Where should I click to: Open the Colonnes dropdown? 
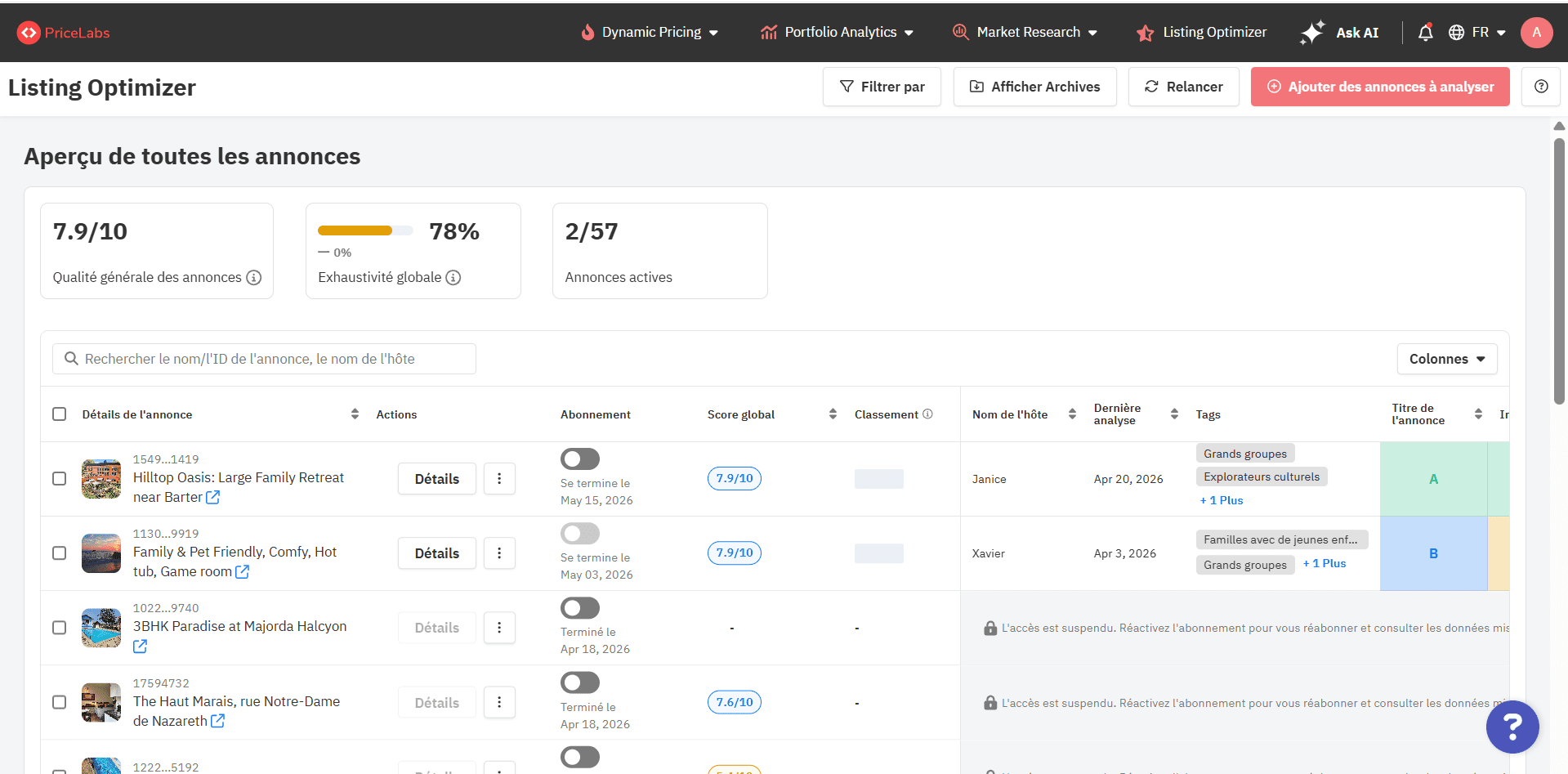[1446, 358]
